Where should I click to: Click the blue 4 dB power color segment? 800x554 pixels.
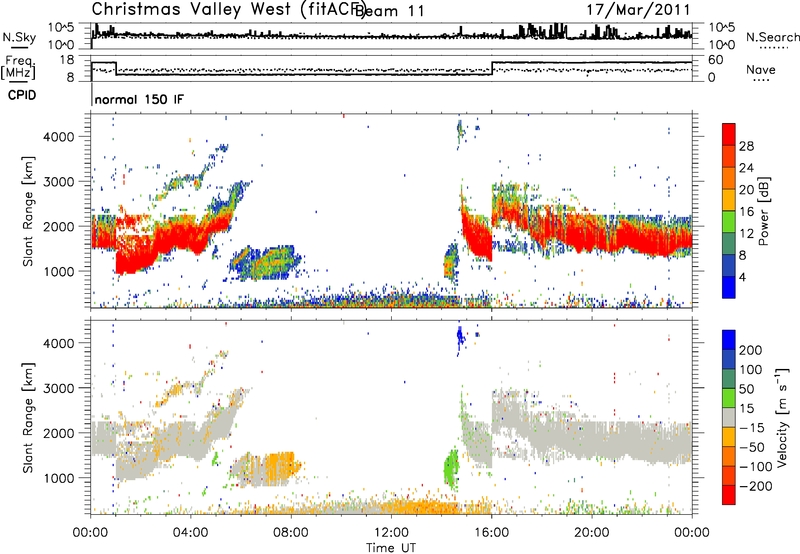729,287
